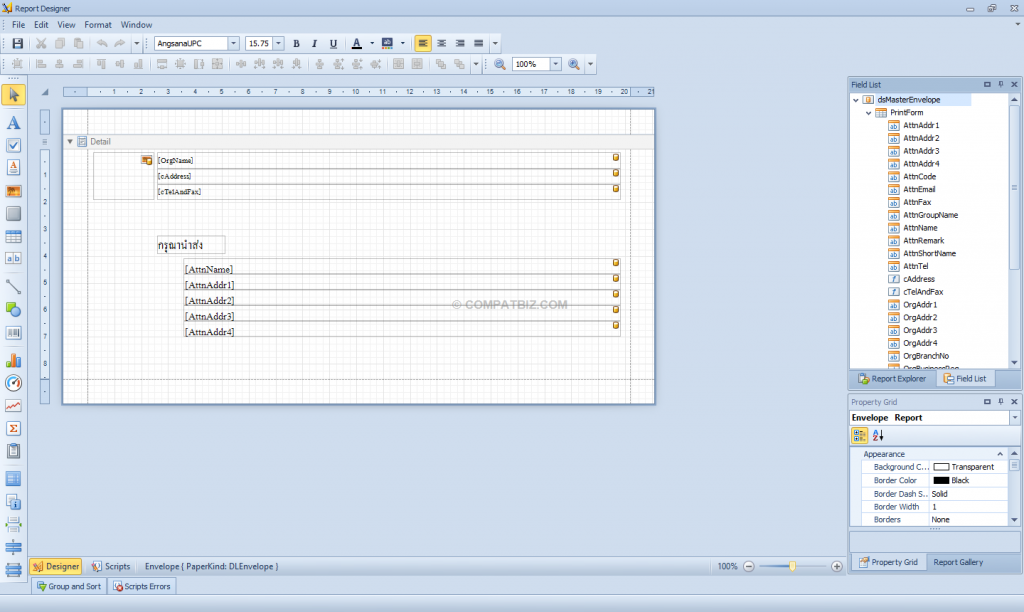Image resolution: width=1024 pixels, height=612 pixels.
Task: Pick the Label tool in the toolbox
Action: pyautogui.click(x=14, y=123)
